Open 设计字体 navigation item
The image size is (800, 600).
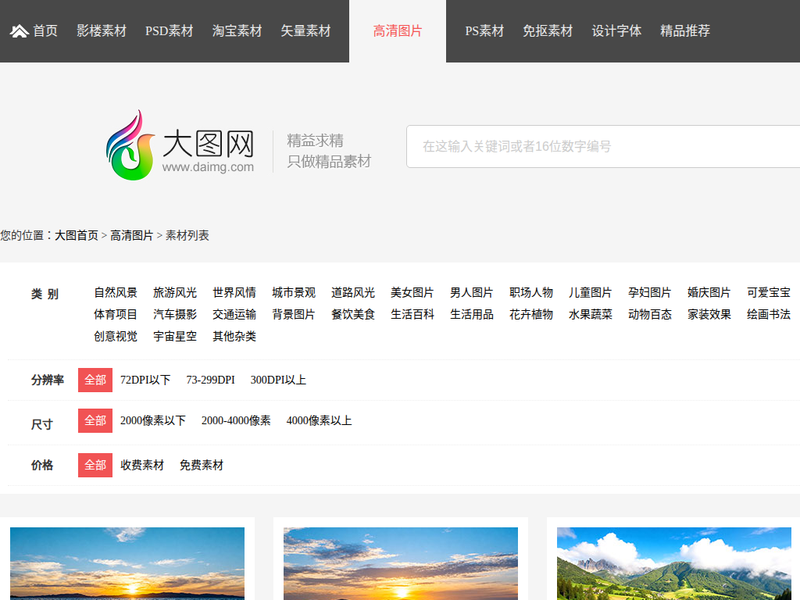click(616, 31)
